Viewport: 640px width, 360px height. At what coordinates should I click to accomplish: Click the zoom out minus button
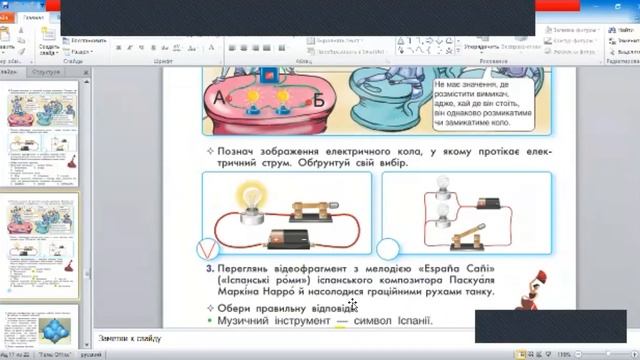tap(578, 355)
